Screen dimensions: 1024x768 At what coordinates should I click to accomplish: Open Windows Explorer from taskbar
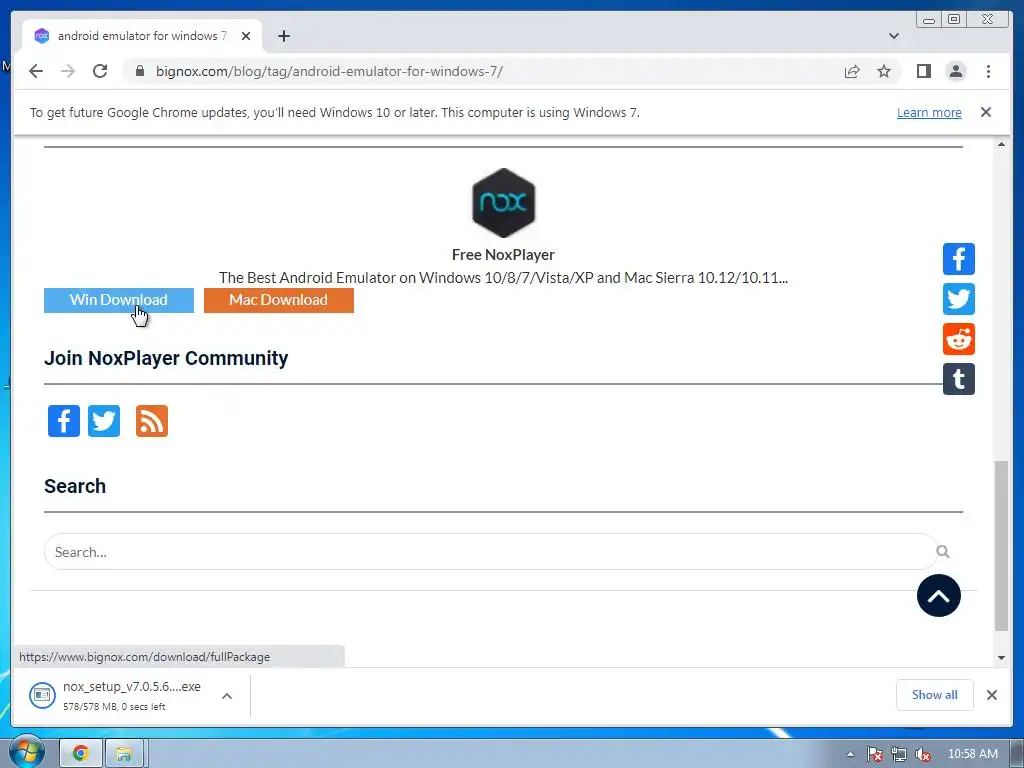[125, 754]
